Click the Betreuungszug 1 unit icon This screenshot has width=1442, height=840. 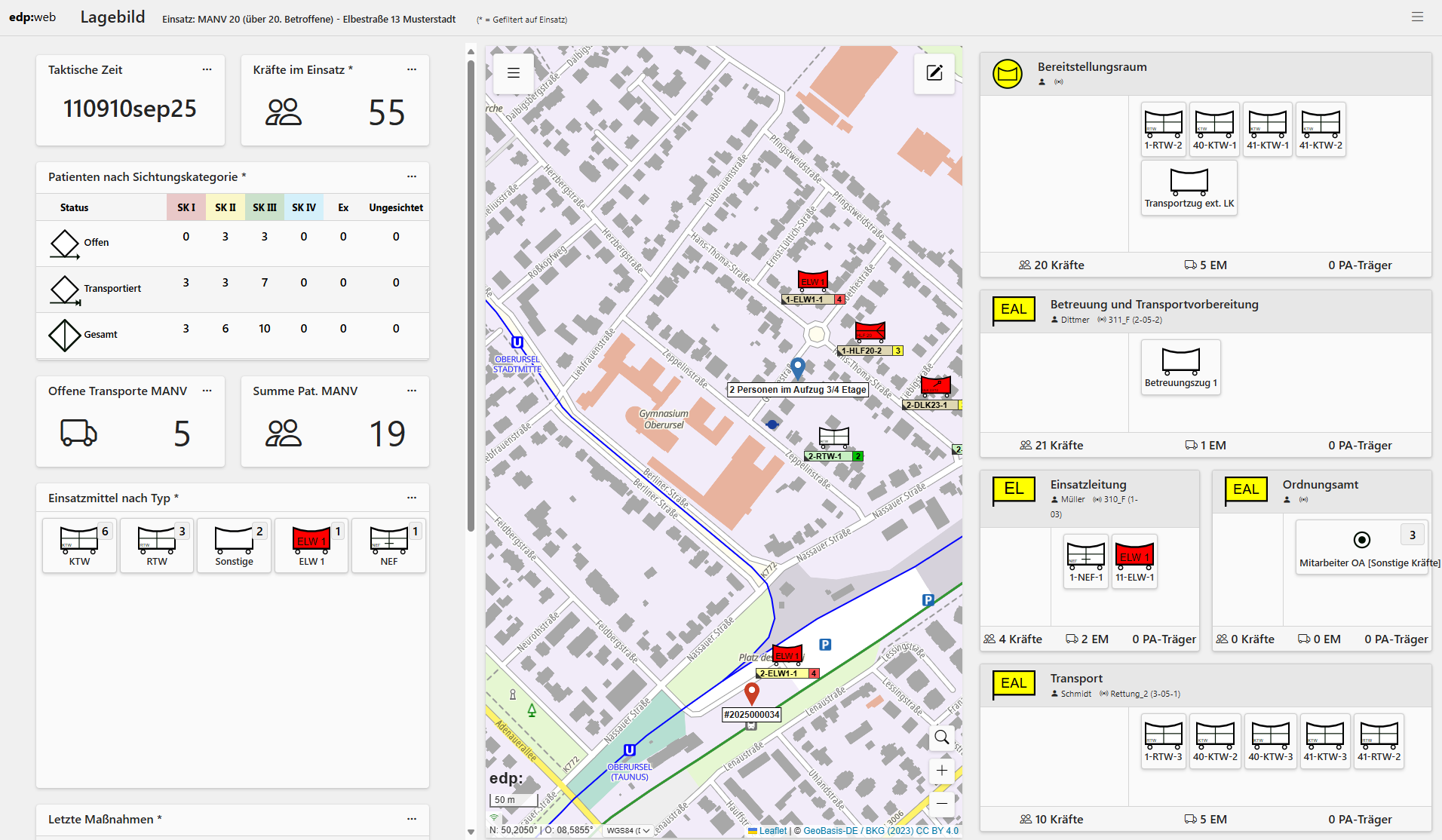click(1180, 366)
